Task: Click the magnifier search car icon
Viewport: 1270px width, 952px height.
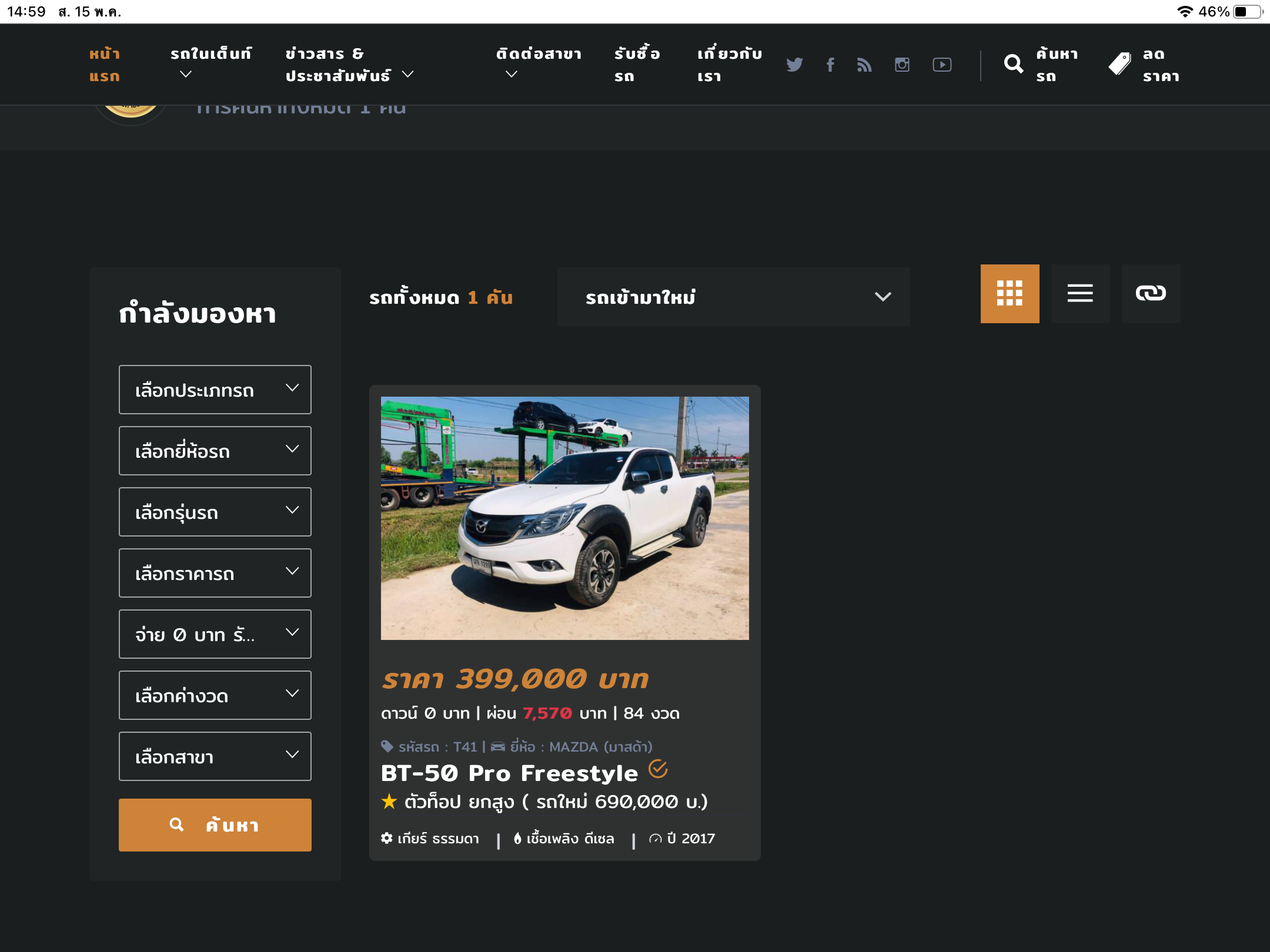Action: click(x=1013, y=64)
